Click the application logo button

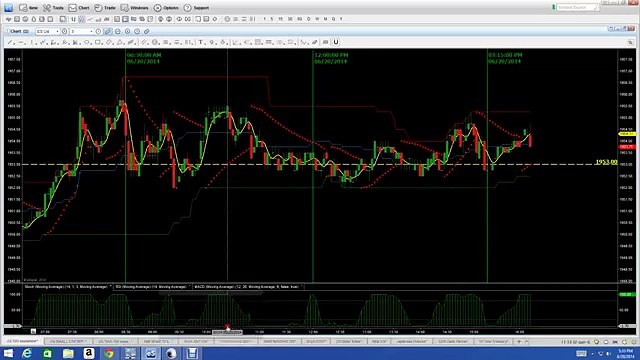pyautogui.click(x=8, y=8)
